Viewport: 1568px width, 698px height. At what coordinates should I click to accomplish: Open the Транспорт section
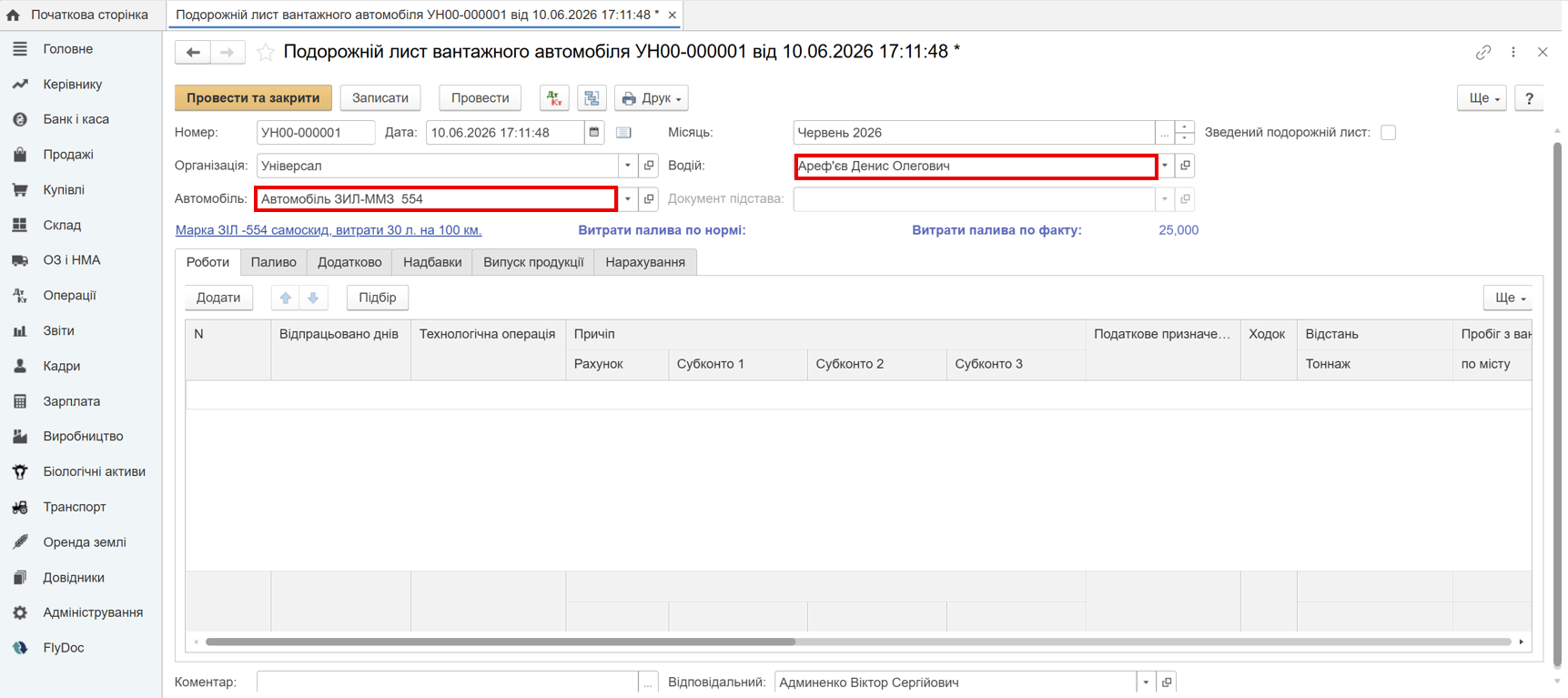pos(75,507)
